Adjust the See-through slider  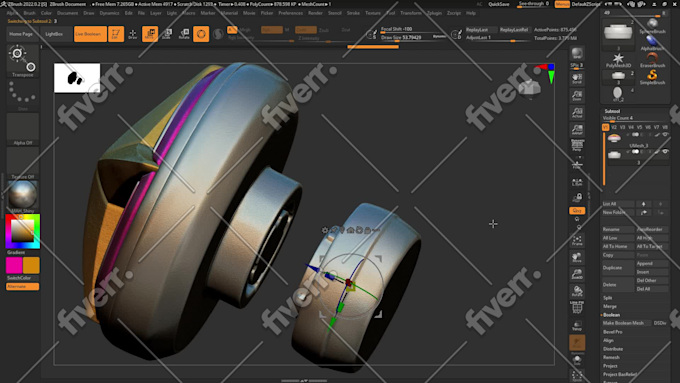[533, 4]
